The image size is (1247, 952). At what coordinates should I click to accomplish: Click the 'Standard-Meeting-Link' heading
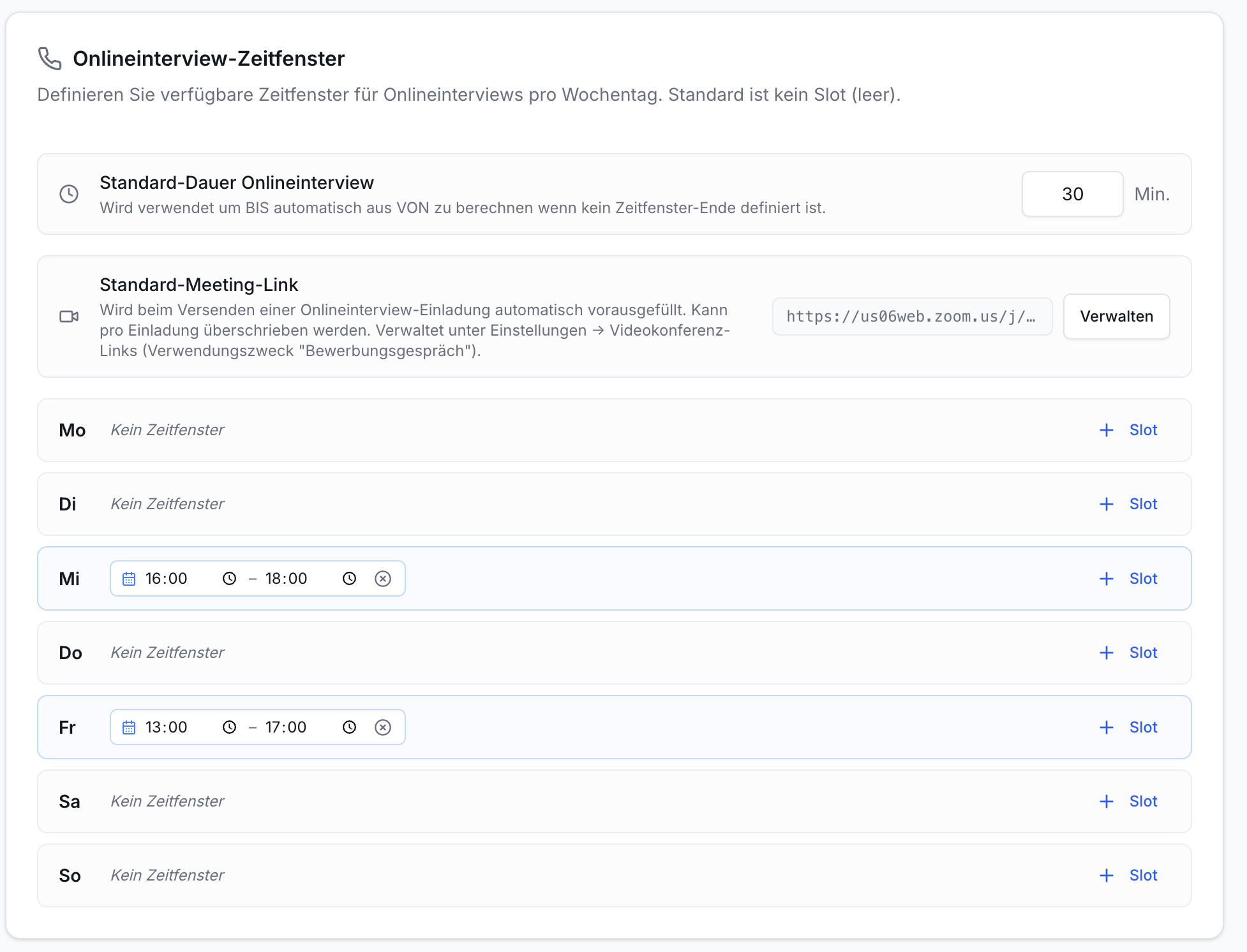pyautogui.click(x=199, y=285)
